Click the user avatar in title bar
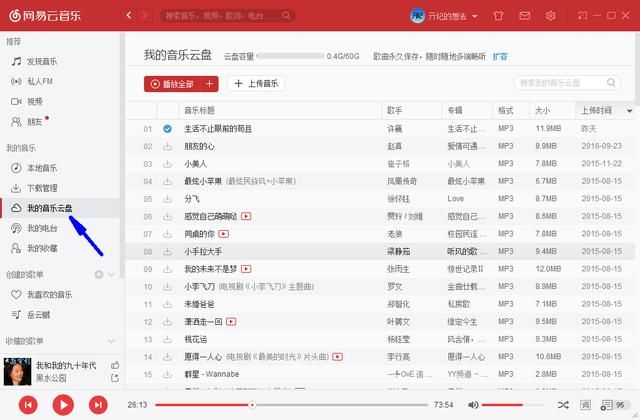 point(417,16)
